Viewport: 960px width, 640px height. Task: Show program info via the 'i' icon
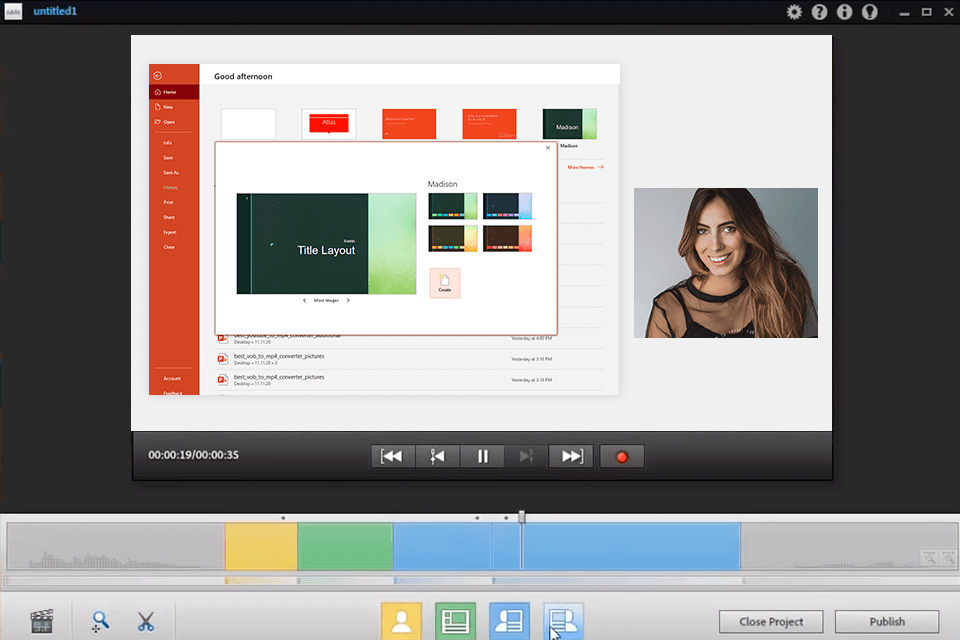pyautogui.click(x=844, y=12)
